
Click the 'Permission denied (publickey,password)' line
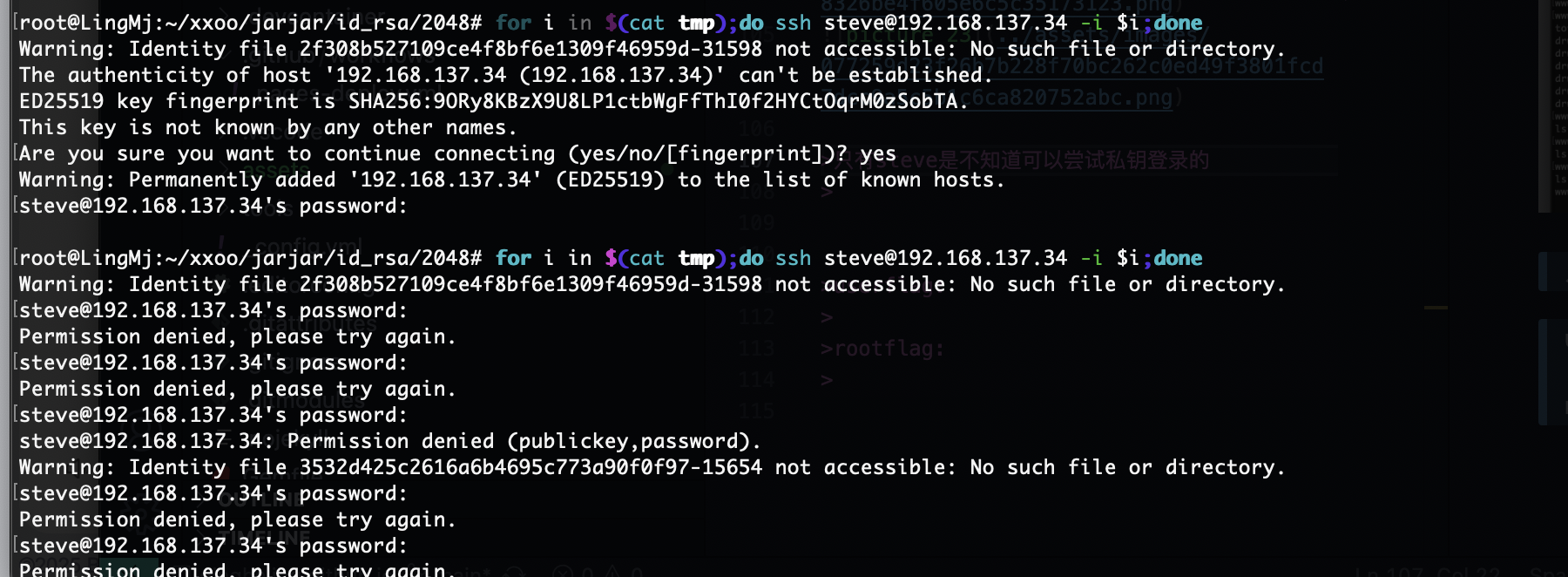tap(390, 442)
